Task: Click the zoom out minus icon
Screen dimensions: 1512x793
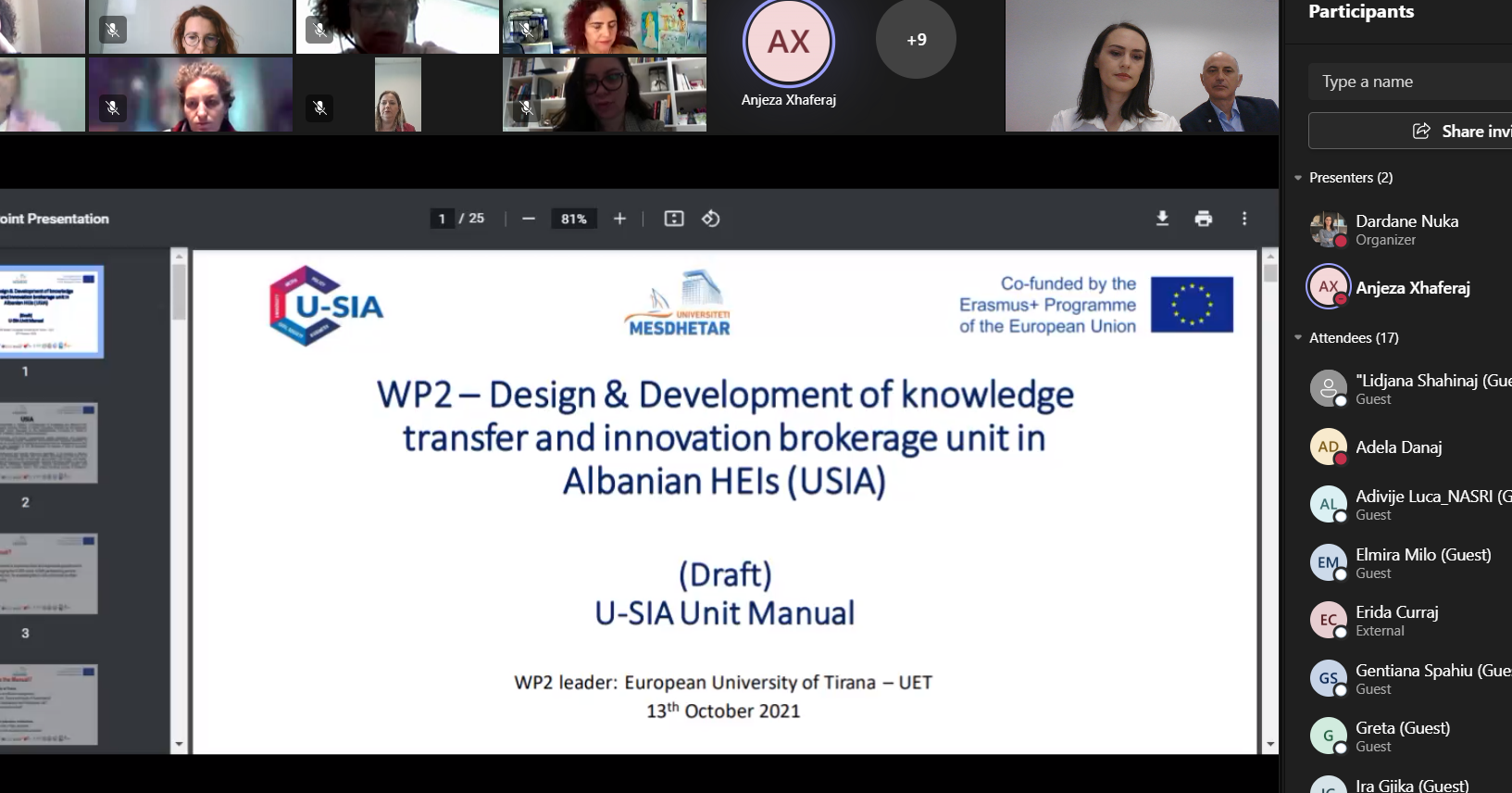Action: click(529, 219)
